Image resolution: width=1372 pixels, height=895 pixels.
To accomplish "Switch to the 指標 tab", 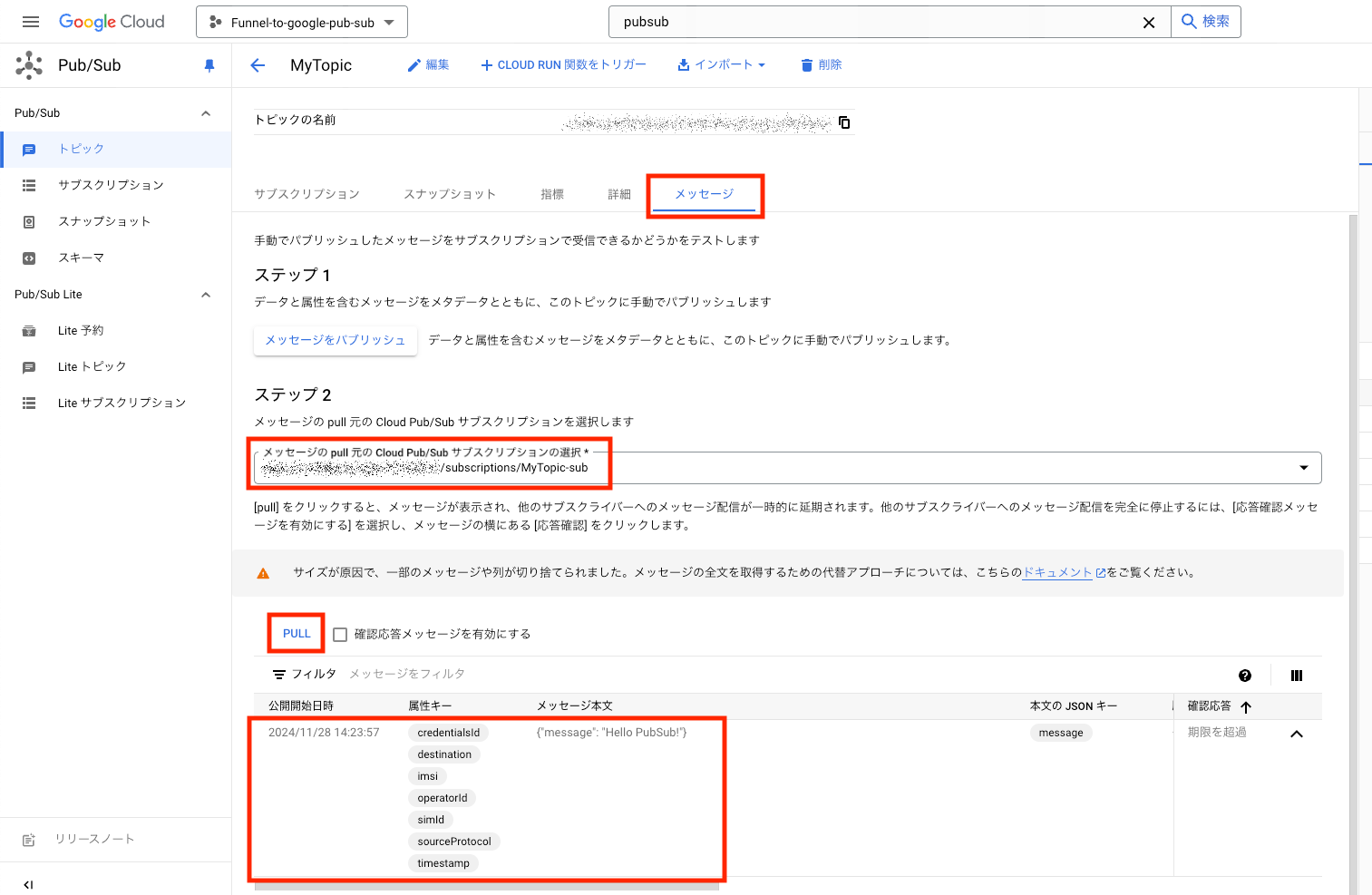I will (552, 194).
